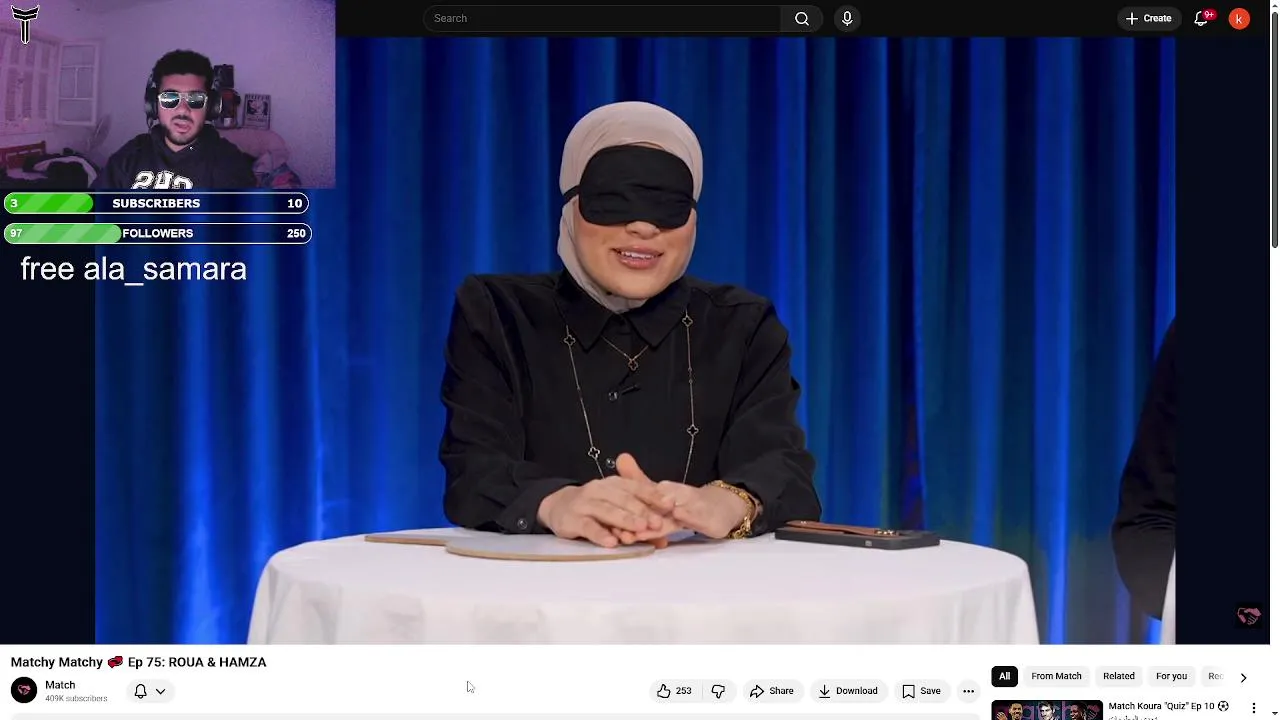Focus the Search input field
Image resolution: width=1280 pixels, height=720 pixels.
[602, 18]
